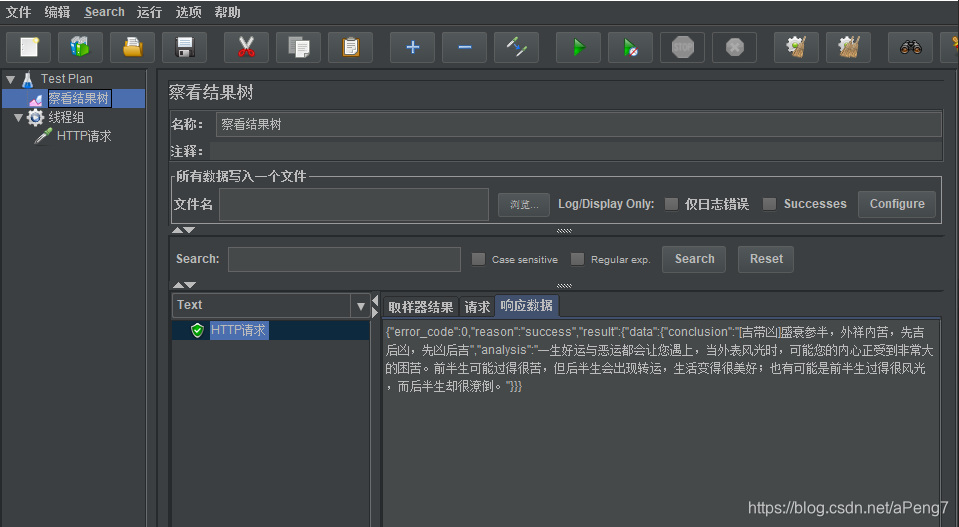Viewport: 959px width, 527px height.
Task: Click the Search binoculars icon
Action: coord(910,47)
